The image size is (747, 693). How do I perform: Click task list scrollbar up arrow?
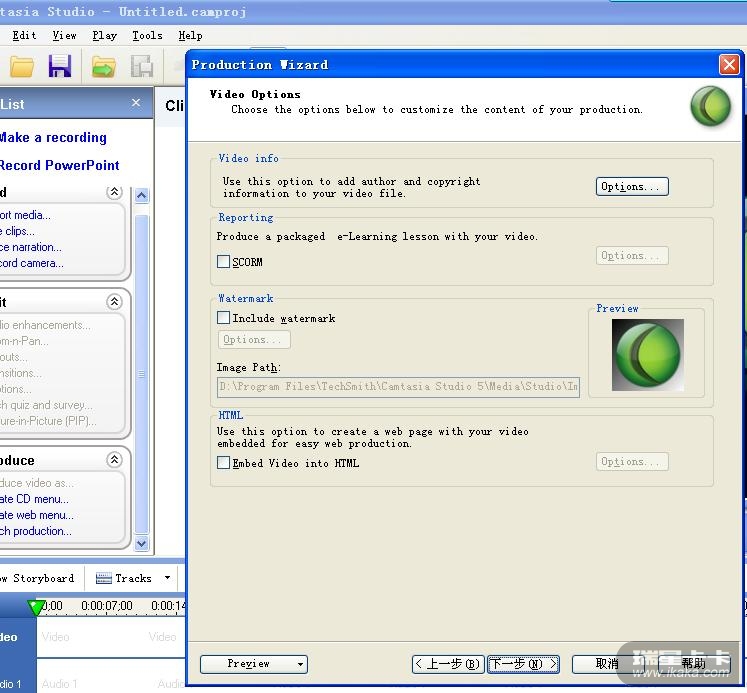click(142, 195)
